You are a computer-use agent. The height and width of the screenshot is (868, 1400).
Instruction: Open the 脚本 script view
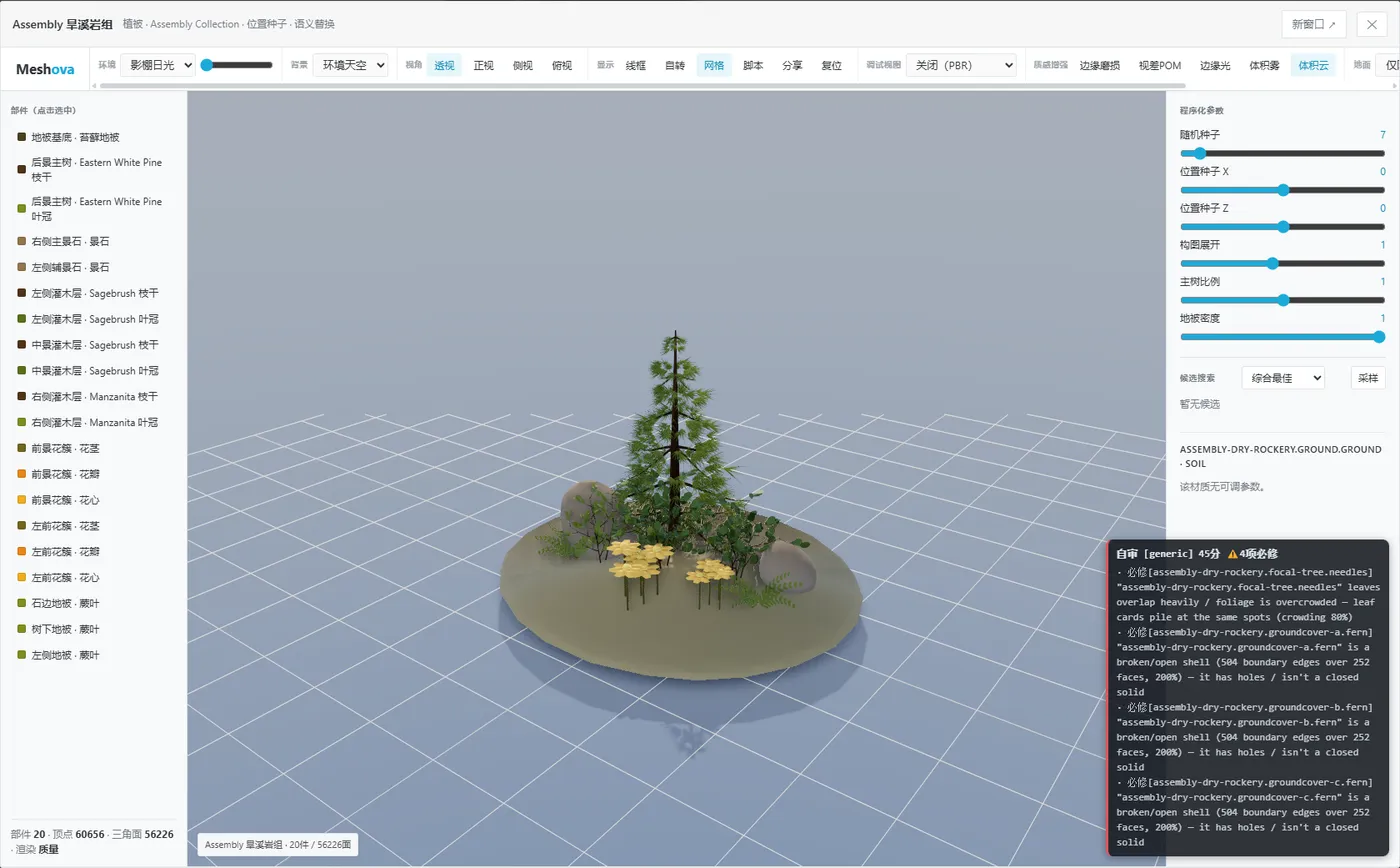753,65
